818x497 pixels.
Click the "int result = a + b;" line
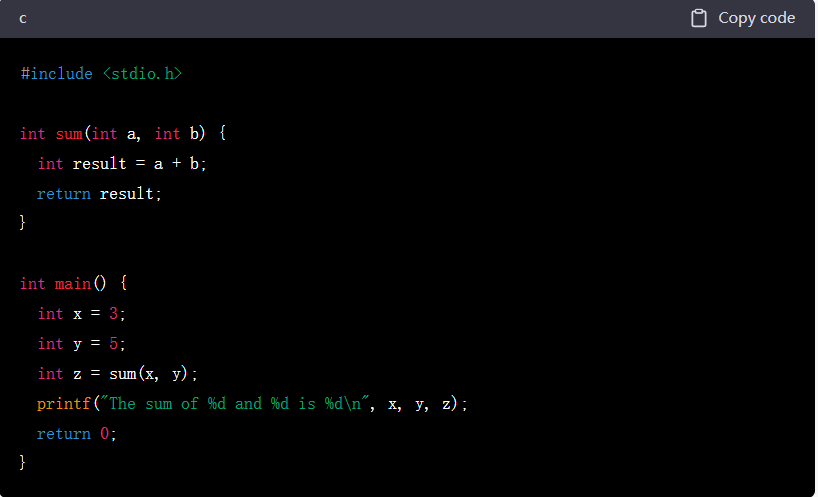(x=122, y=164)
